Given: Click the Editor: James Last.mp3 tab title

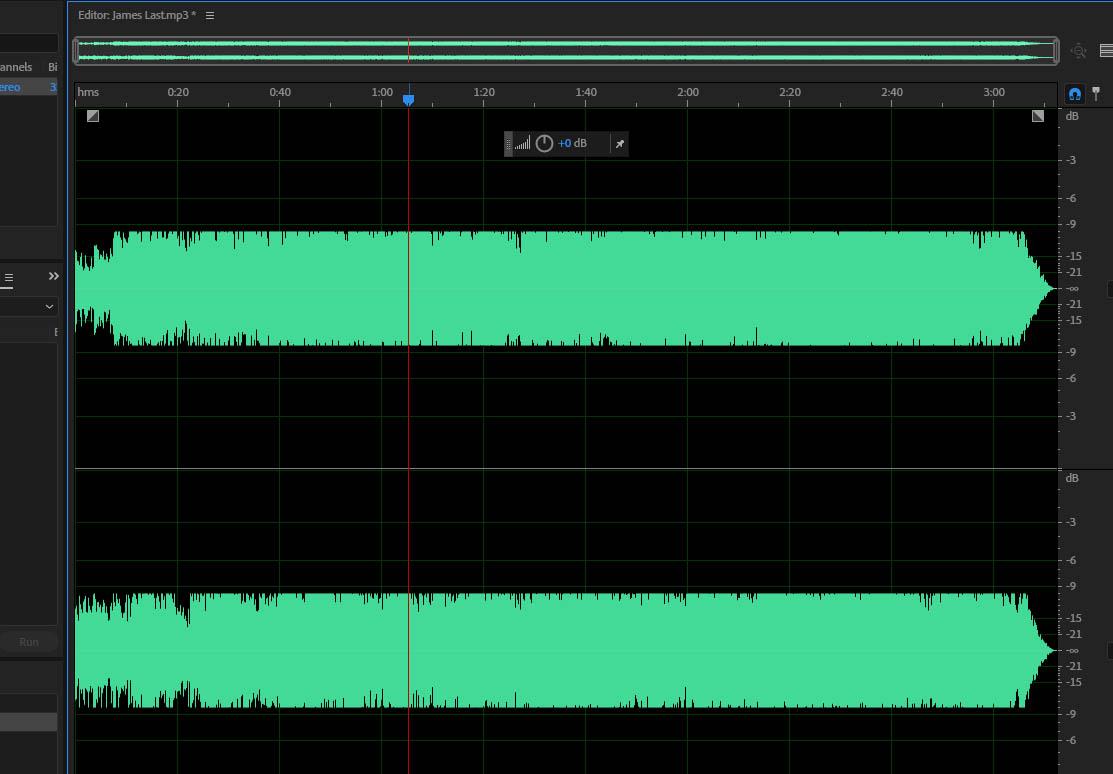Looking at the screenshot, I should (137, 15).
